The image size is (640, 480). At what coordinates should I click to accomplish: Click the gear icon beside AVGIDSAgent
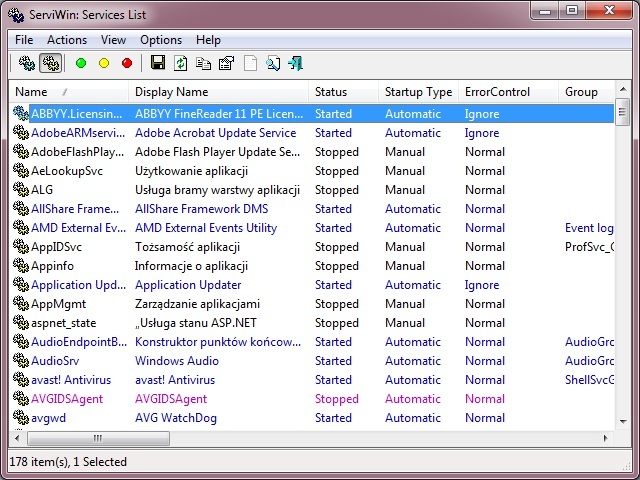click(20, 398)
